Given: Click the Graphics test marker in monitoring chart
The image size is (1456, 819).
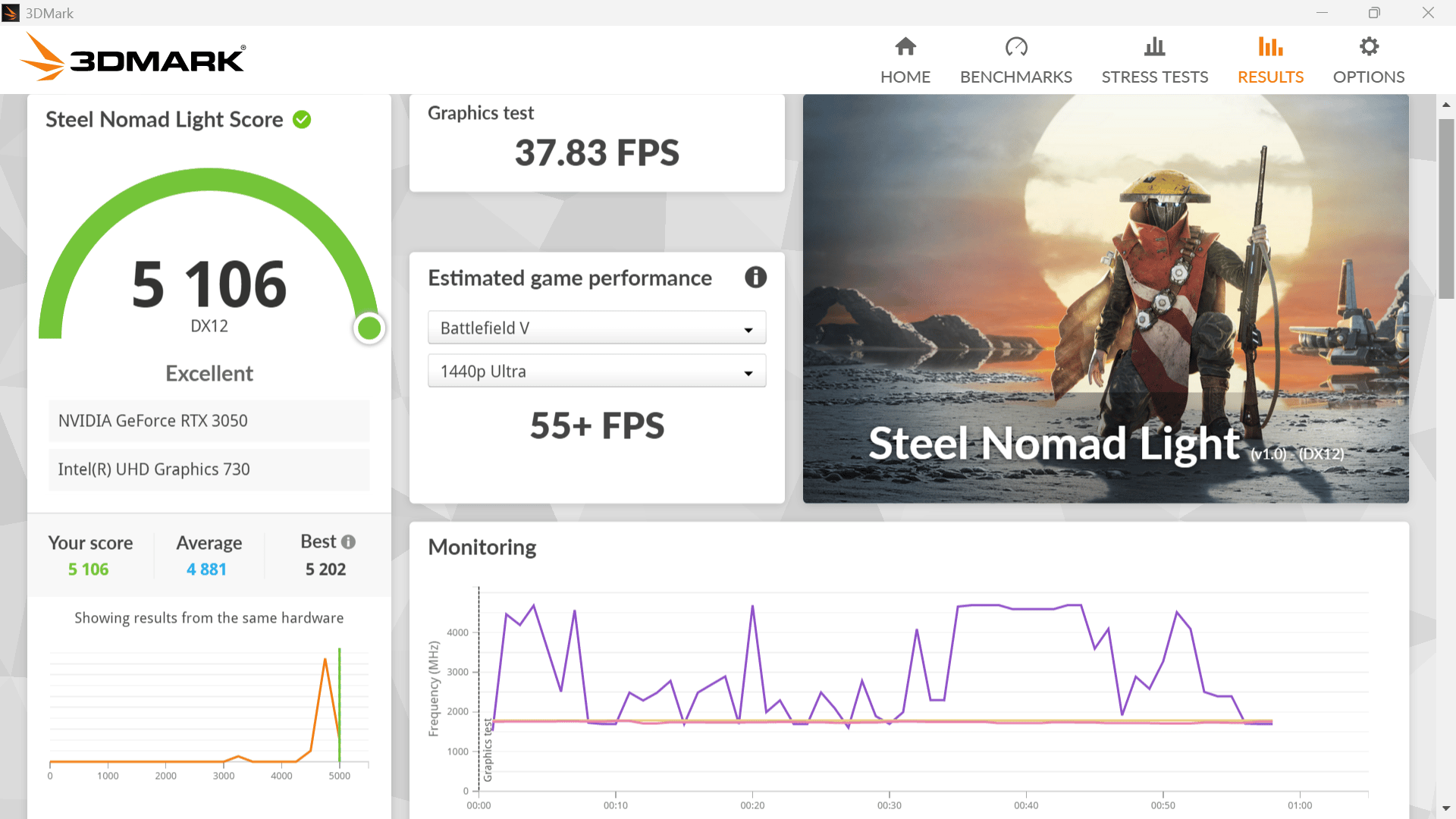Looking at the screenshot, I should (488, 750).
